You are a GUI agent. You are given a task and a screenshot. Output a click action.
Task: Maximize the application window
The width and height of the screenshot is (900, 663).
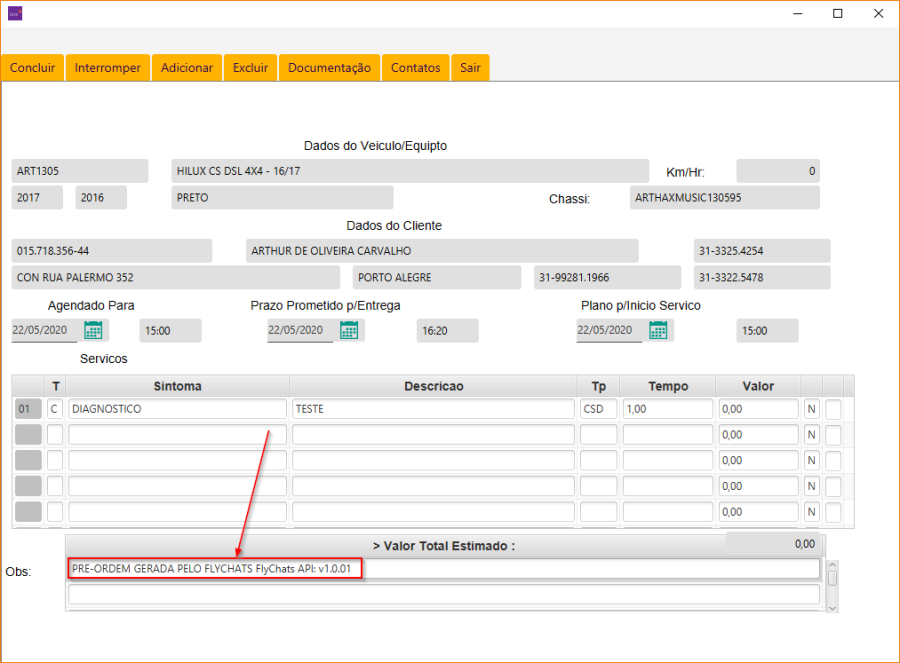pos(837,13)
